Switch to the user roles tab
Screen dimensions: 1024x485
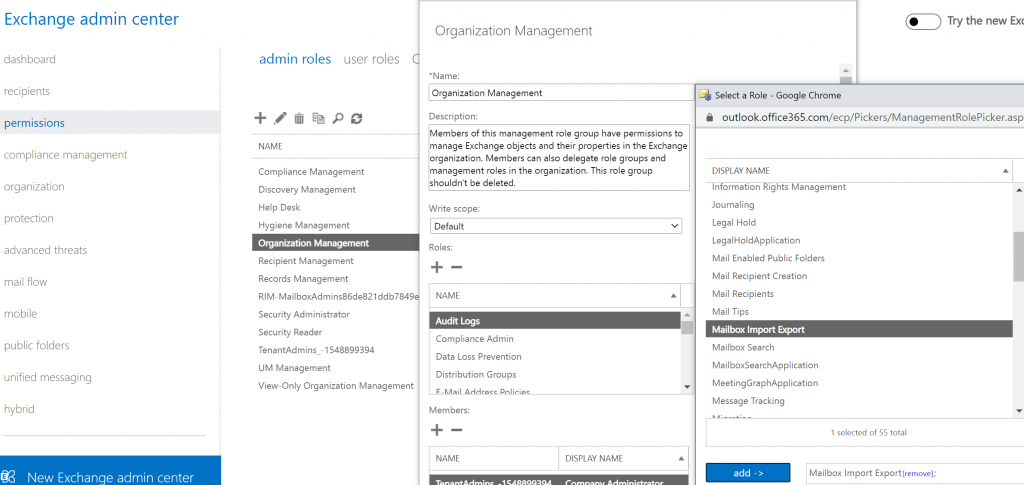[x=372, y=59]
